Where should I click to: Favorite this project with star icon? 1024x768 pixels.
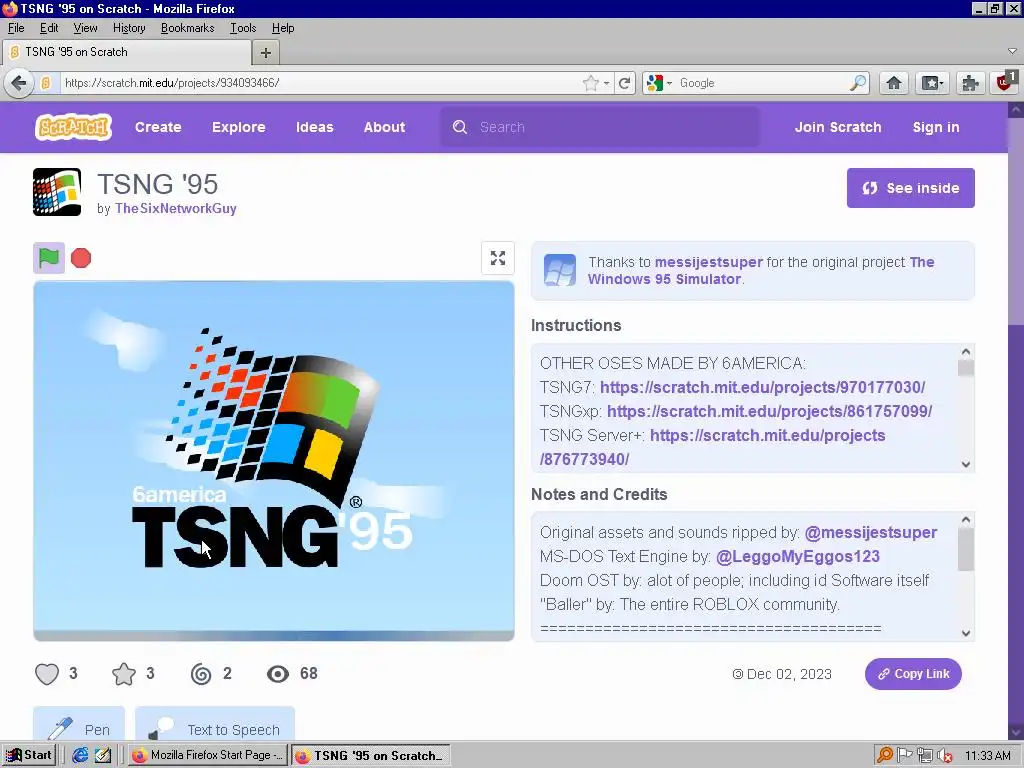(124, 673)
